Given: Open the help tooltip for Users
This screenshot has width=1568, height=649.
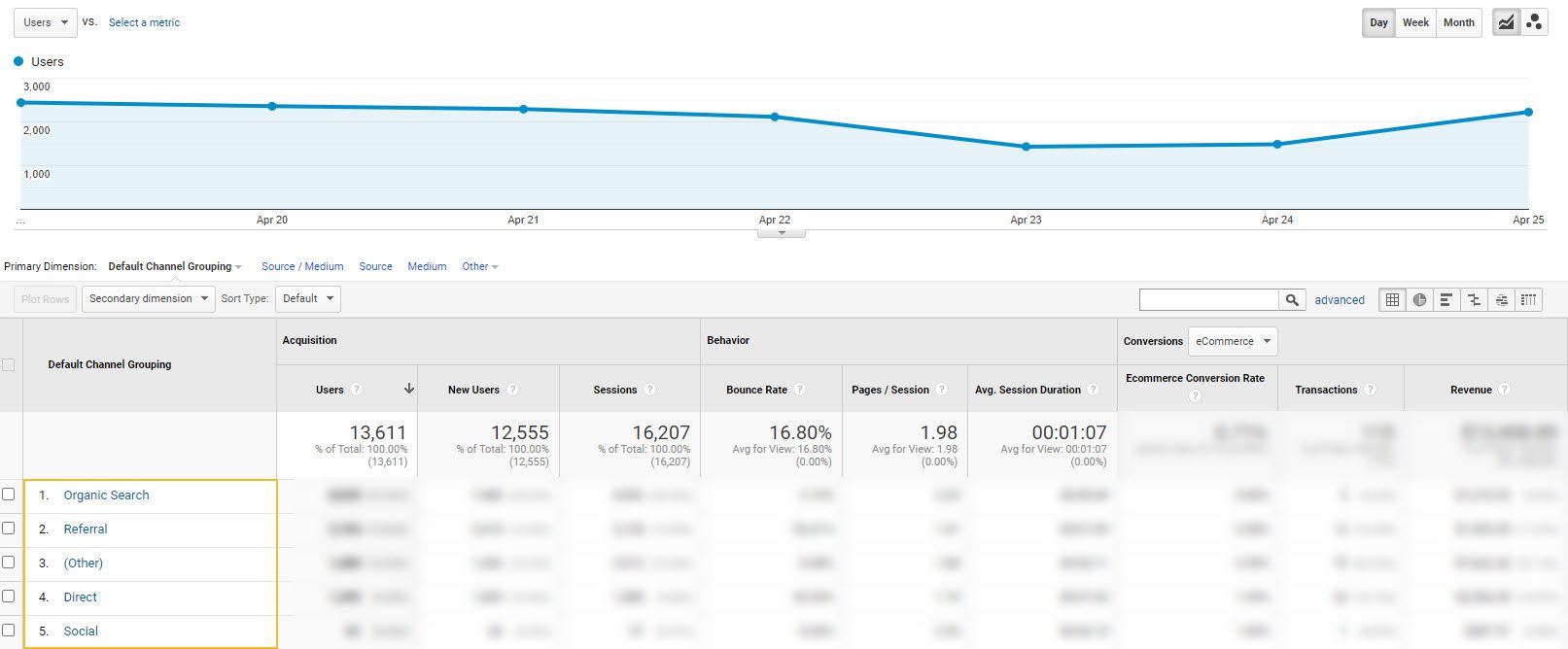Looking at the screenshot, I should (x=357, y=390).
